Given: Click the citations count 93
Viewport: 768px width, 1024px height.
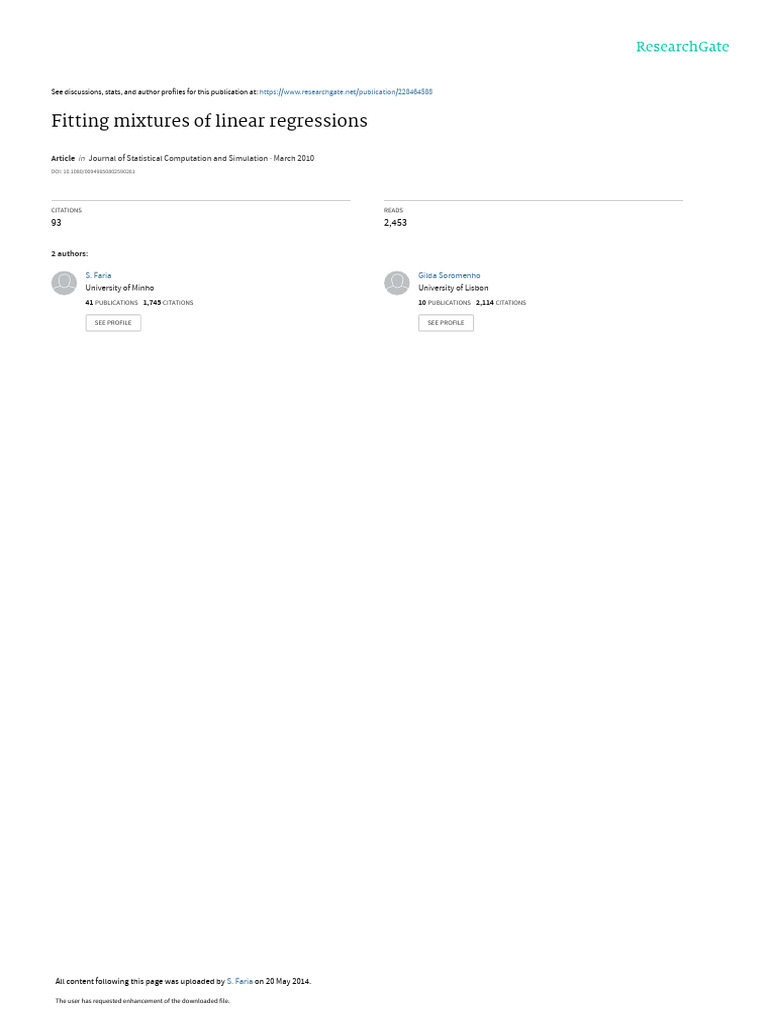Looking at the screenshot, I should click(56, 223).
